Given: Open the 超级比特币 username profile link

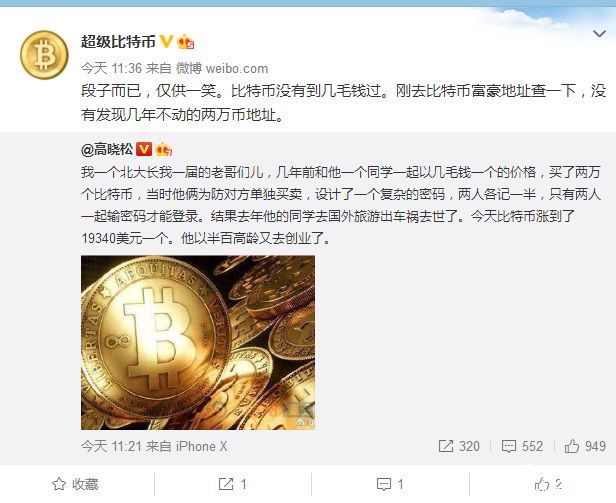Looking at the screenshot, I should tap(118, 41).
